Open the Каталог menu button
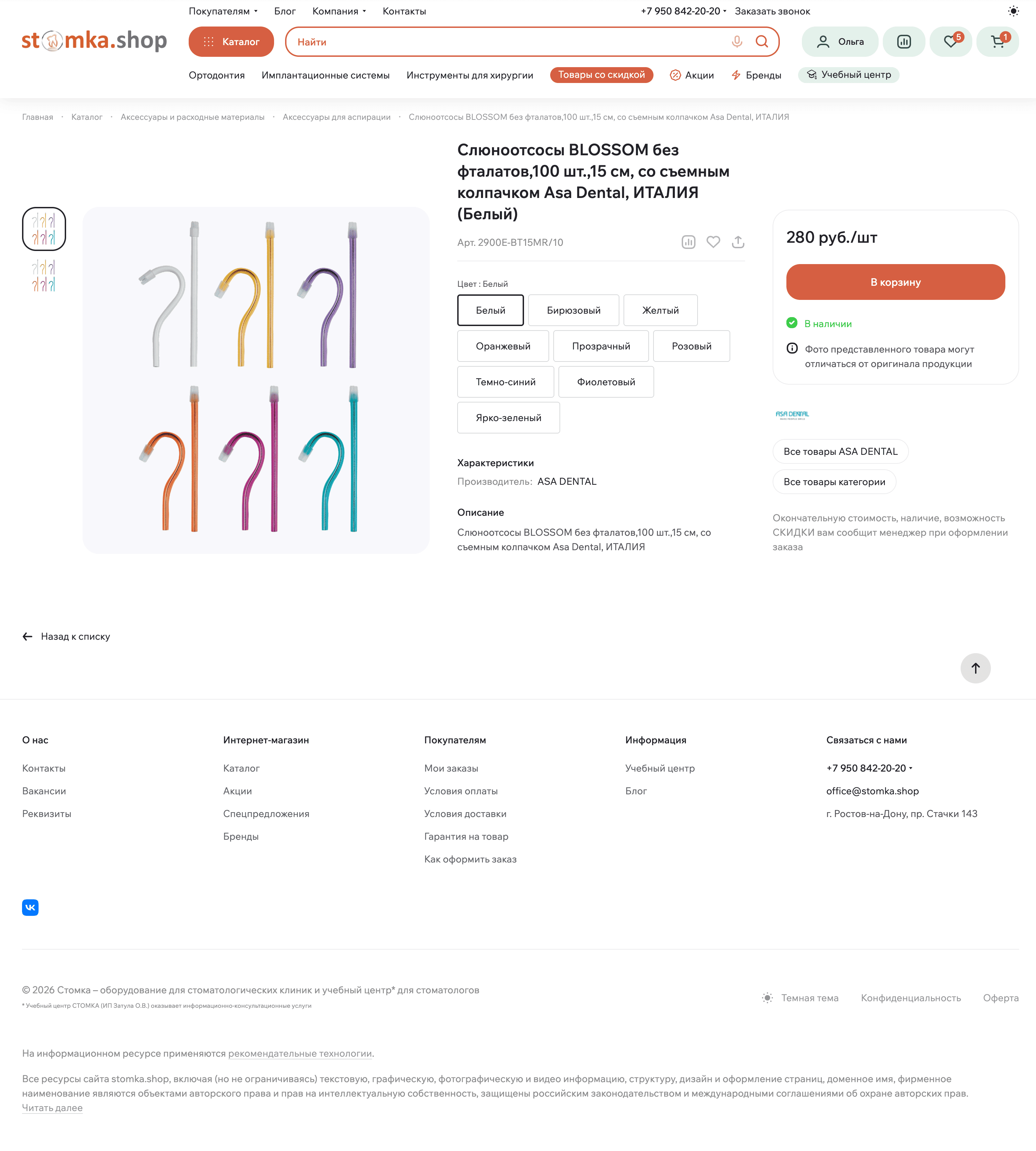 coord(231,42)
